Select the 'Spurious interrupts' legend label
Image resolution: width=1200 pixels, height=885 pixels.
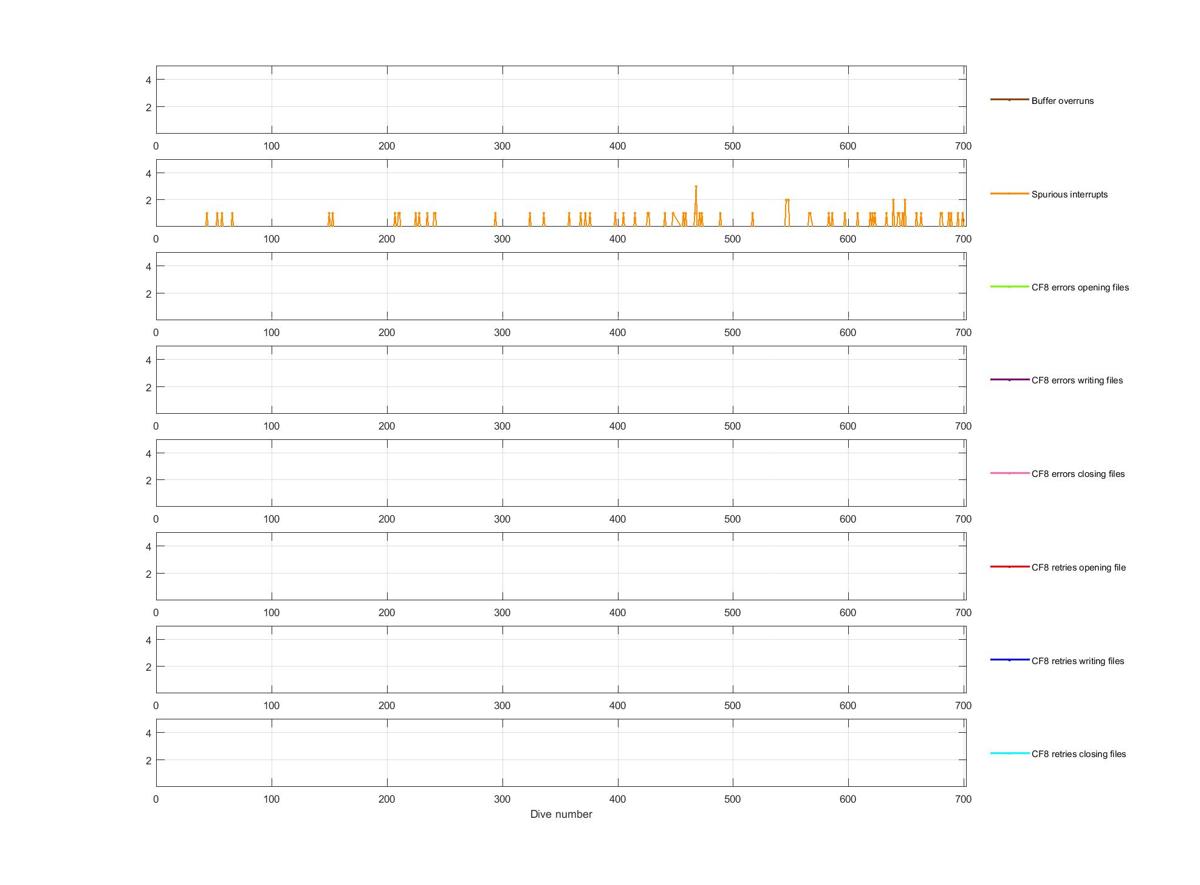(x=1069, y=194)
